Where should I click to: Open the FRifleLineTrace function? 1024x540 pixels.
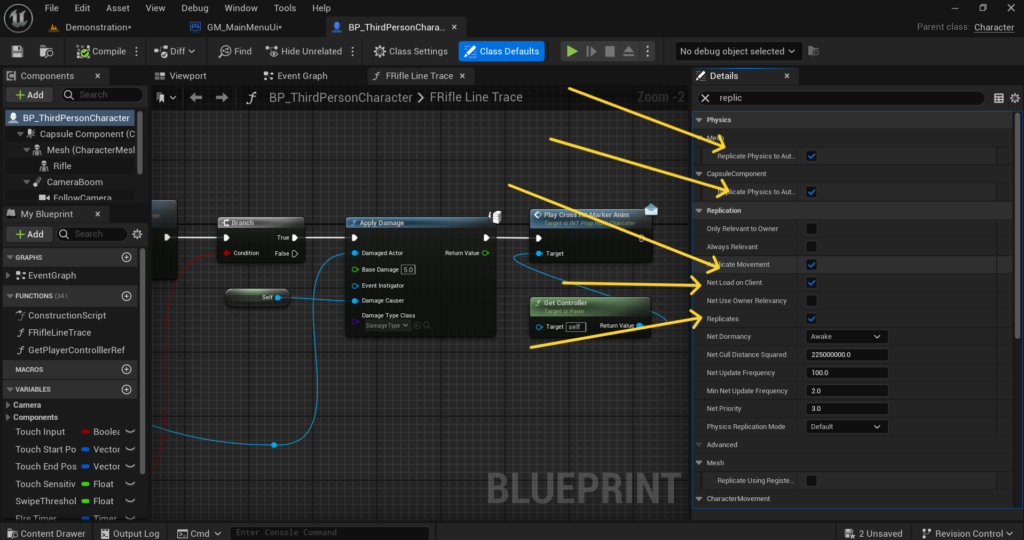point(59,332)
